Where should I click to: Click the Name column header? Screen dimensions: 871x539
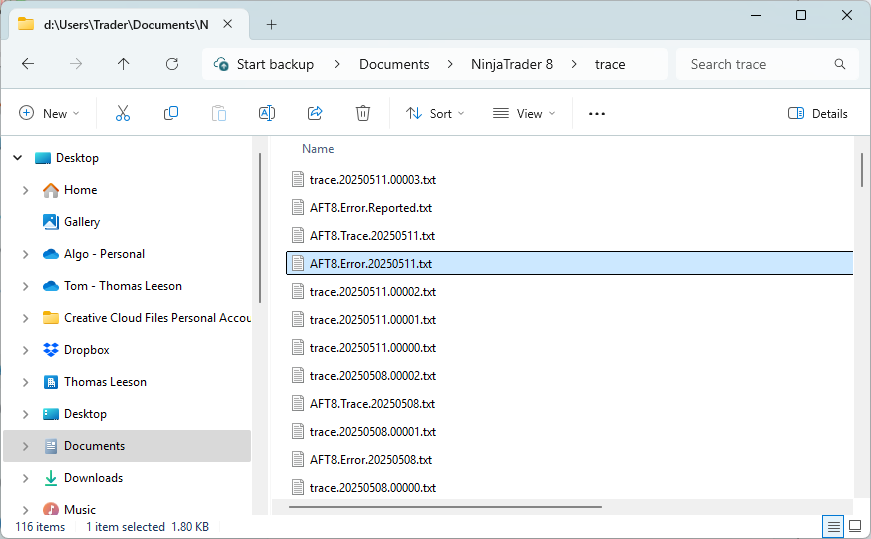(318, 149)
